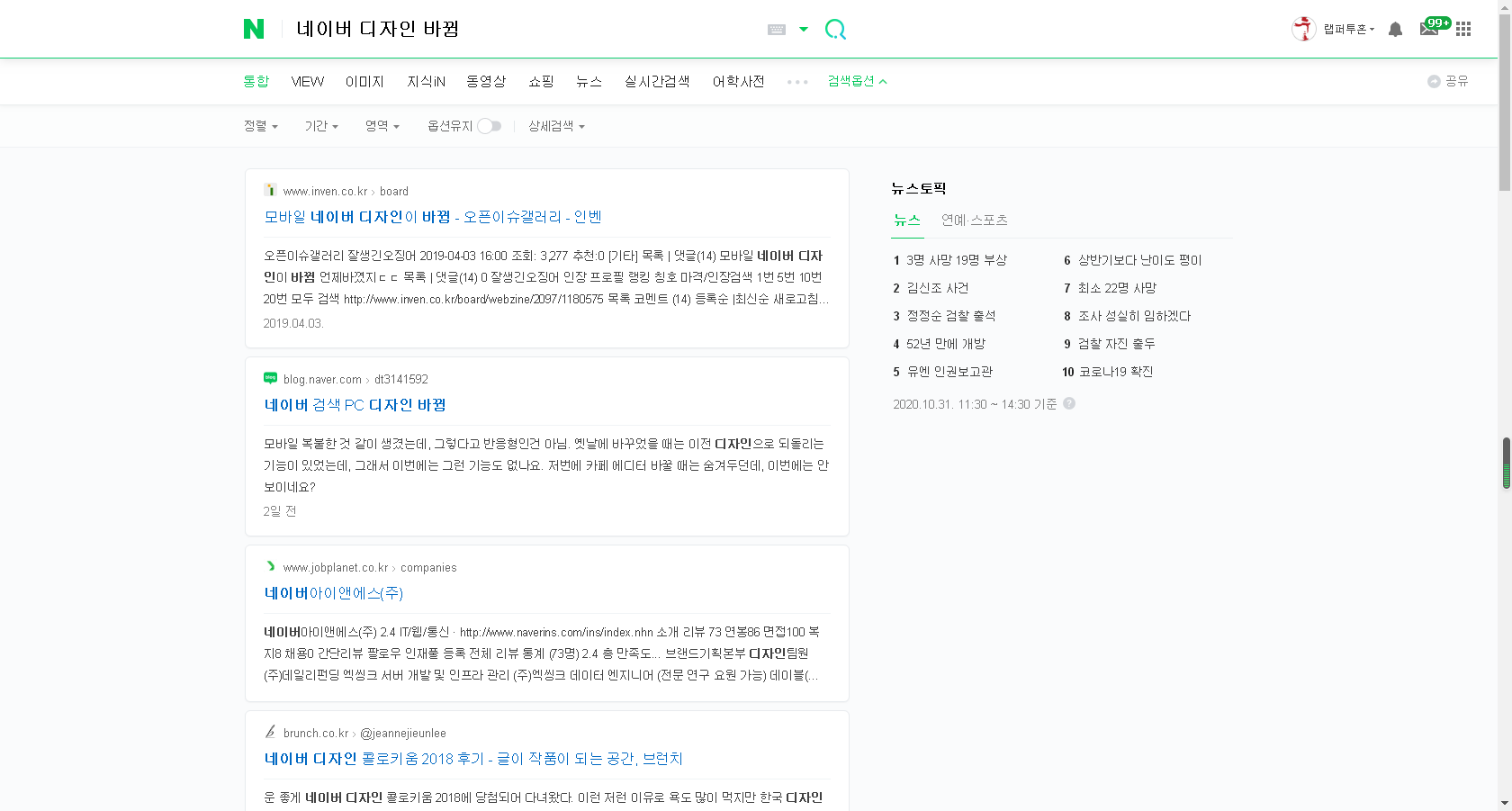This screenshot has width=1512, height=811.
Task: Click the 공유 share button
Action: click(x=1448, y=81)
